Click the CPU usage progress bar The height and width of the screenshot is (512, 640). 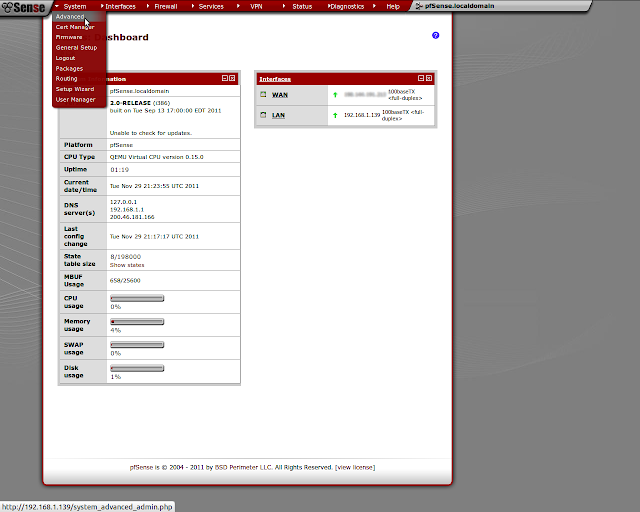tap(137, 298)
